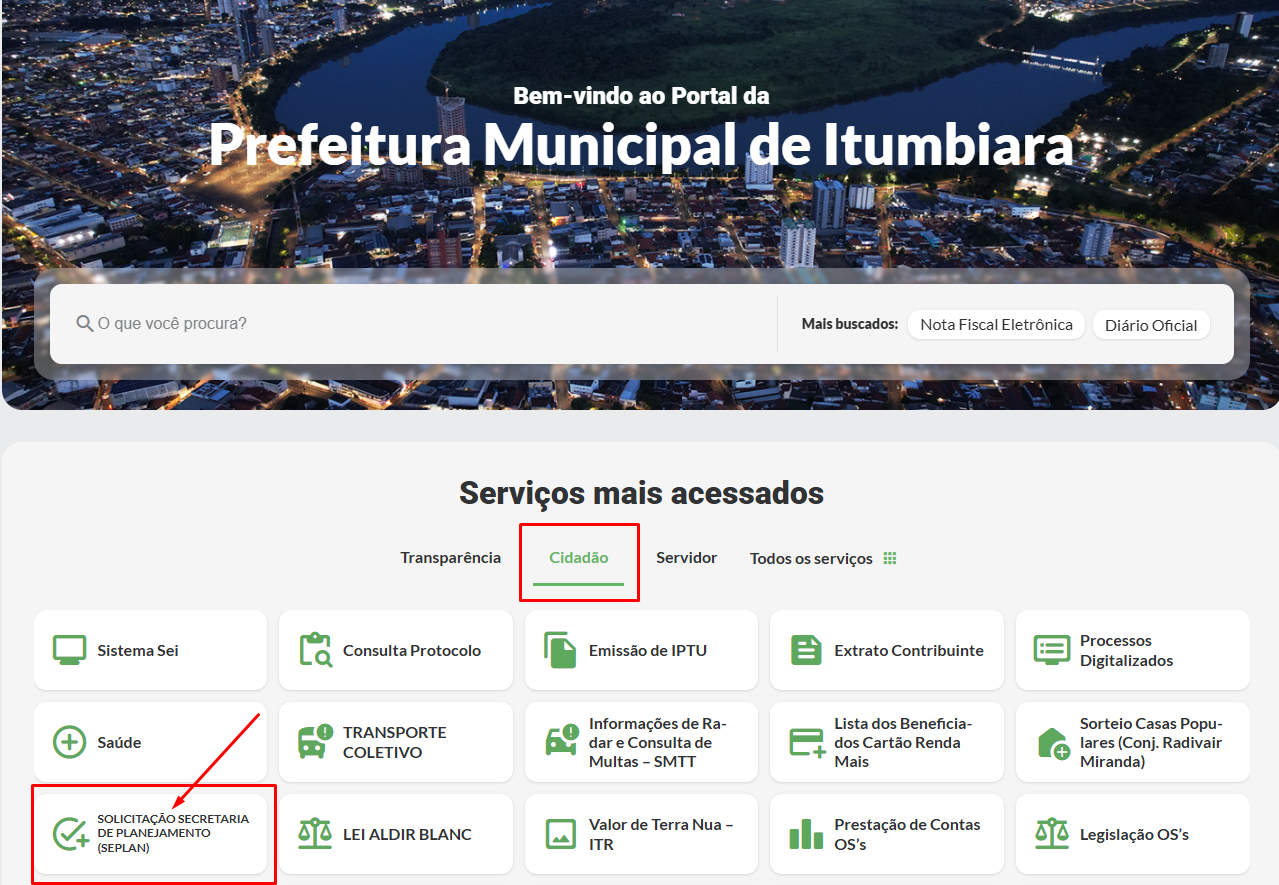Open the Diário Oficial shortcut
1279x885 pixels.
1150,324
